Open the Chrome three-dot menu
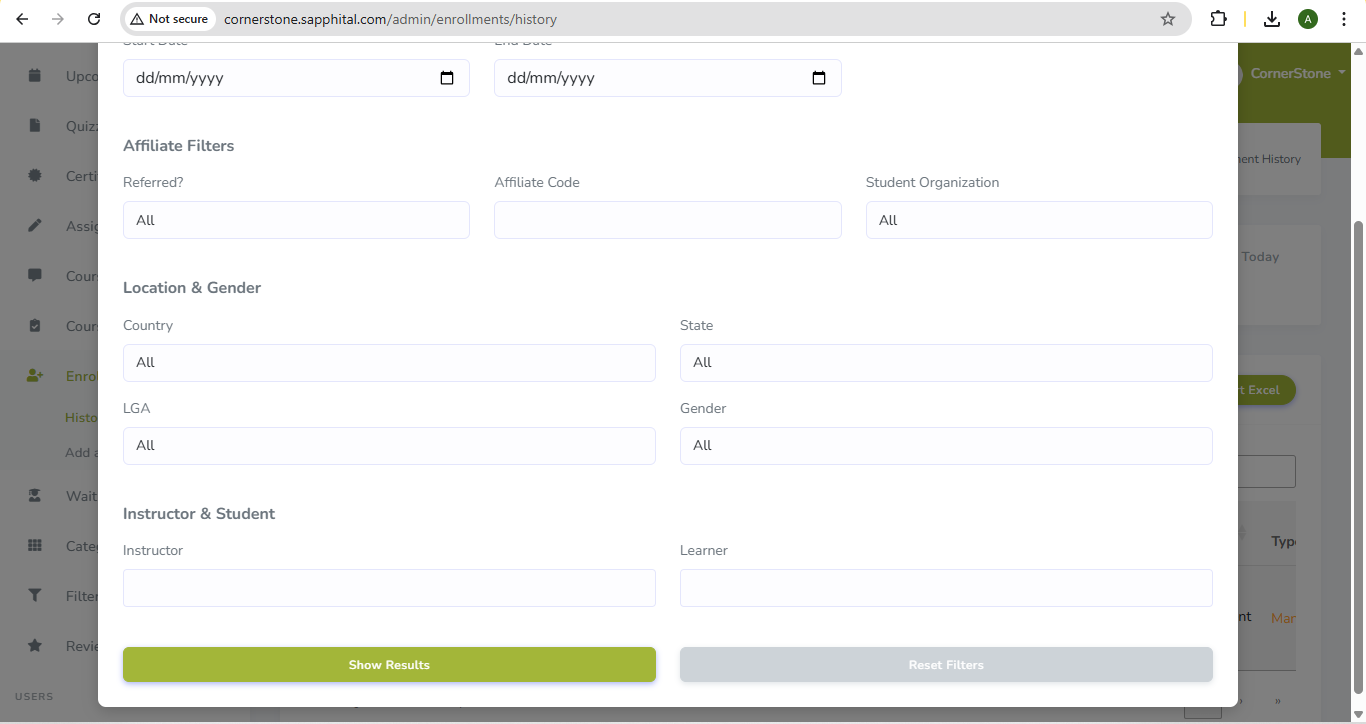The image size is (1366, 724). [x=1344, y=19]
